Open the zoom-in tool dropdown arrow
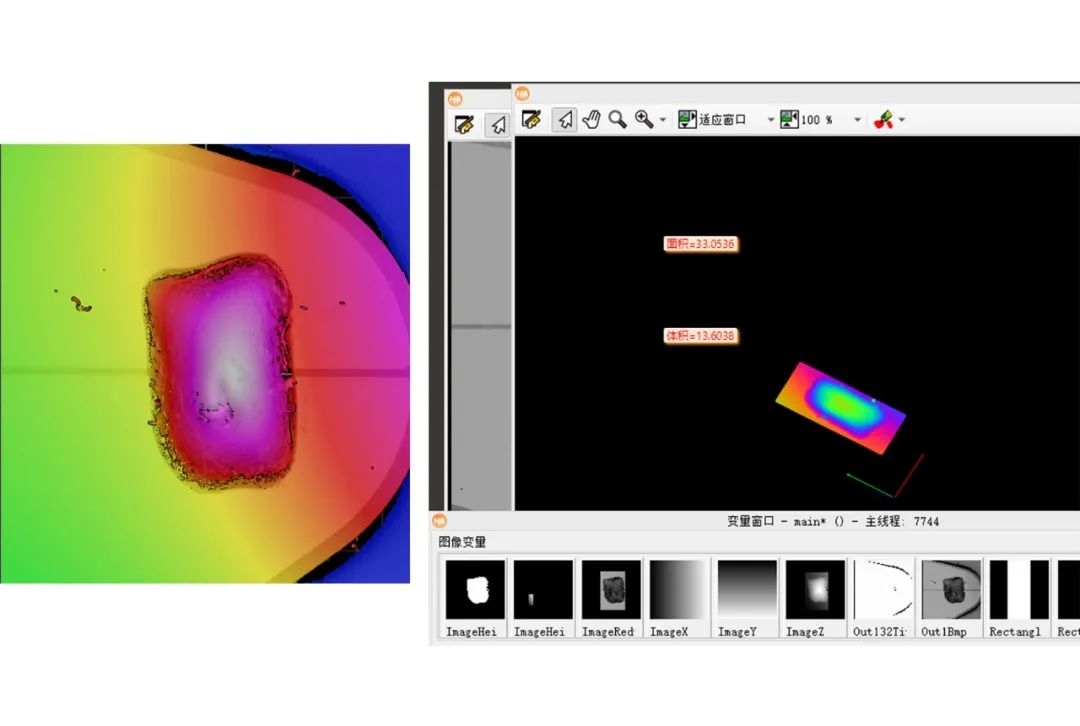Screen dimensions: 1080x726 coord(663,120)
